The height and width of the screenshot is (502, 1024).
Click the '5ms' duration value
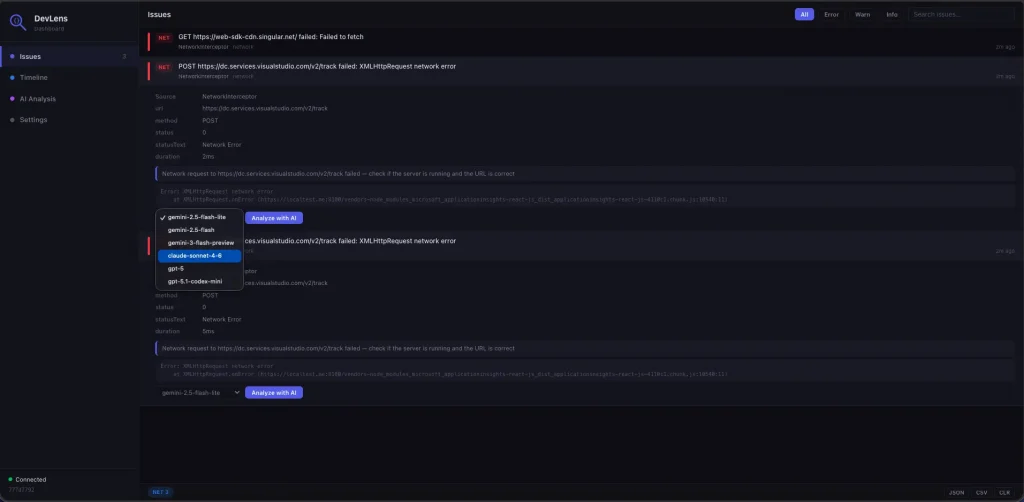[208, 331]
